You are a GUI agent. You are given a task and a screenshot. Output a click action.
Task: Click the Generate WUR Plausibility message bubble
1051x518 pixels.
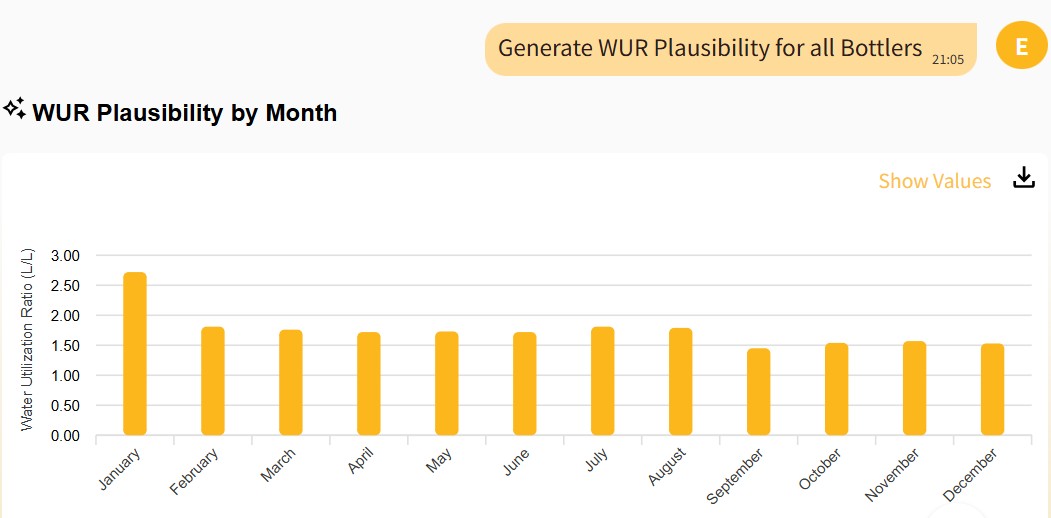coord(709,49)
